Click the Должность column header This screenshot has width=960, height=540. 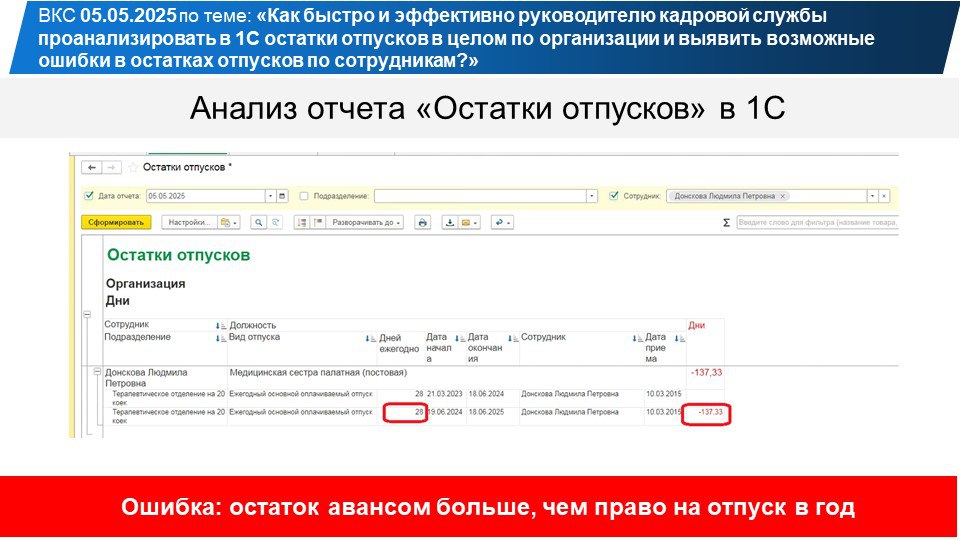[253, 325]
